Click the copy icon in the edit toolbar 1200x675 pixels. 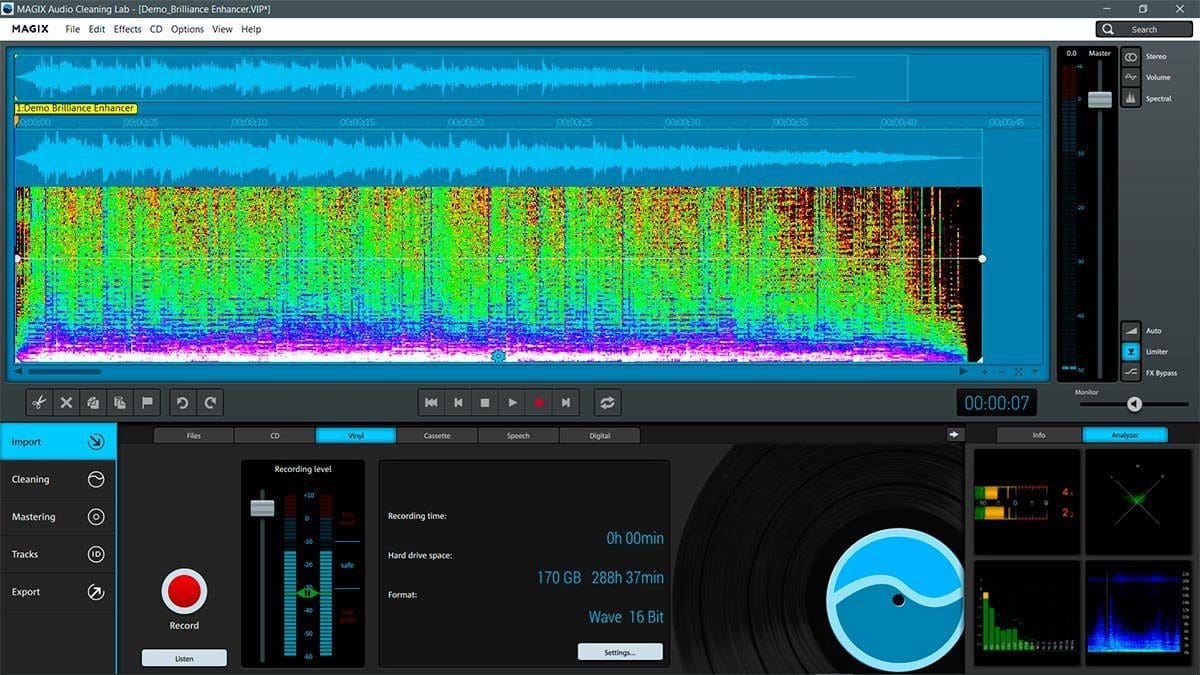(93, 403)
